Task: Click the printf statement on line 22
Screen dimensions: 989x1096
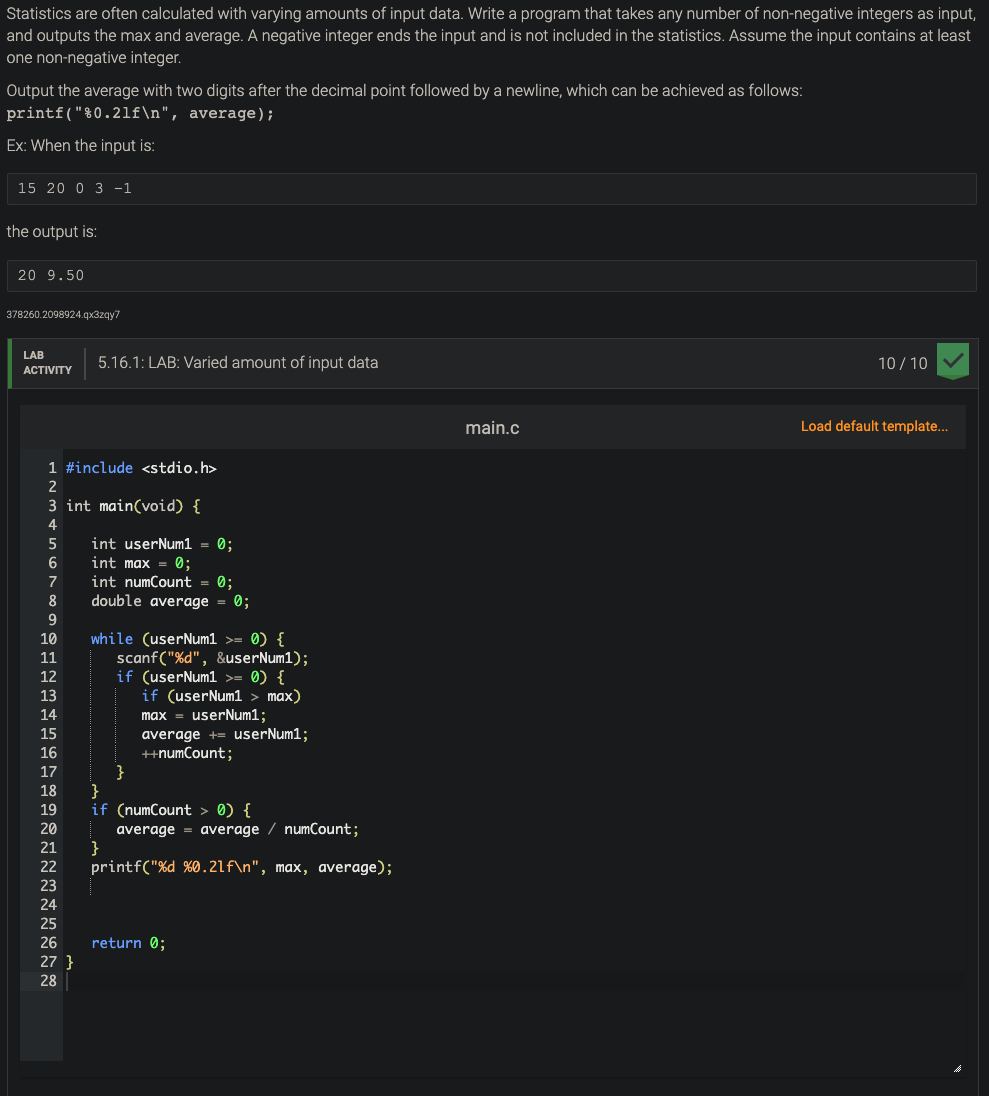Action: pos(230,866)
